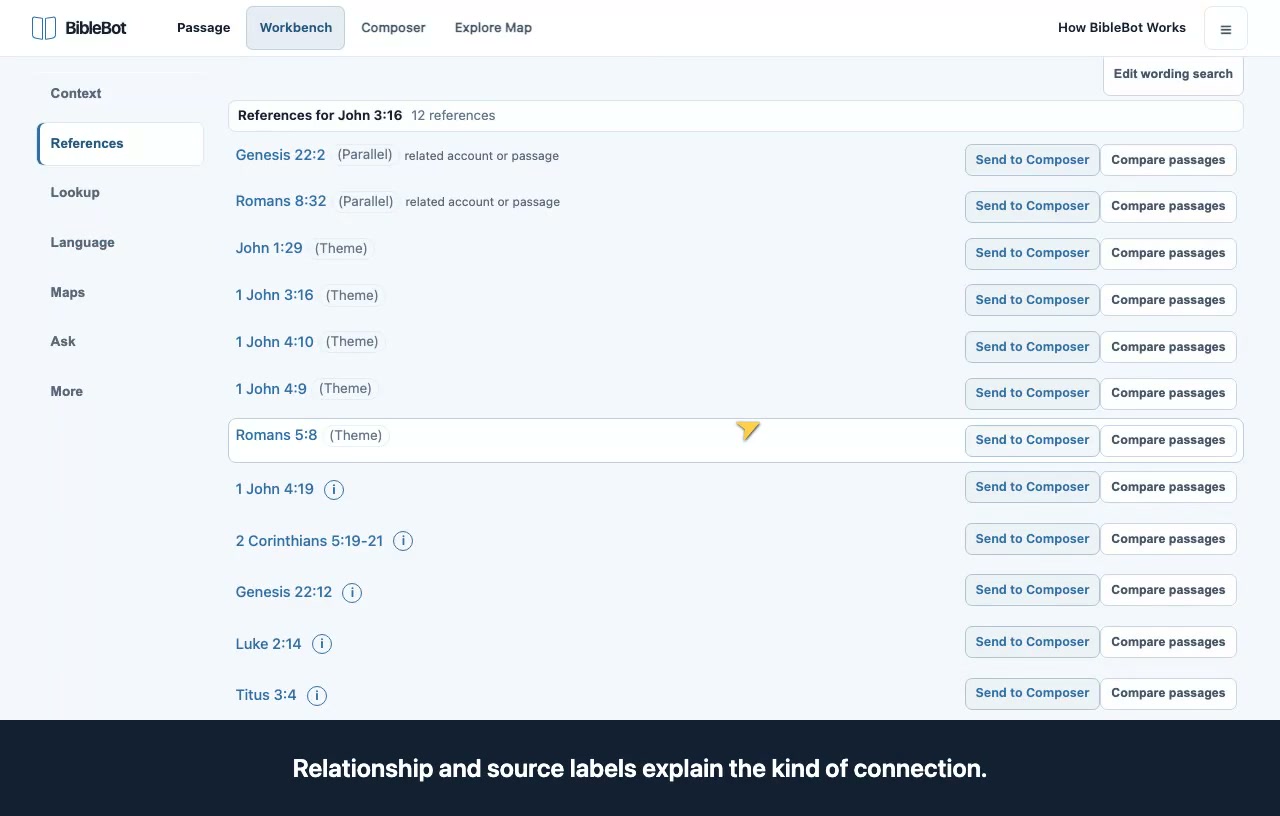Send Titus 3:4 to Composer
This screenshot has width=1280, height=816.
coord(1032,693)
